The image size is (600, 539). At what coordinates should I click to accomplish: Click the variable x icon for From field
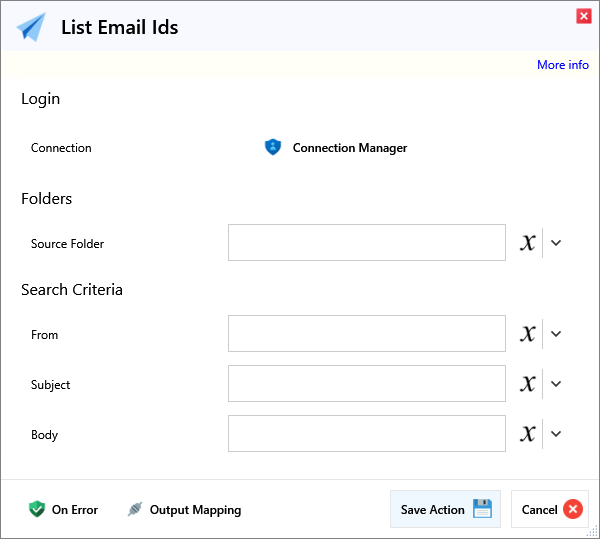[528, 334]
